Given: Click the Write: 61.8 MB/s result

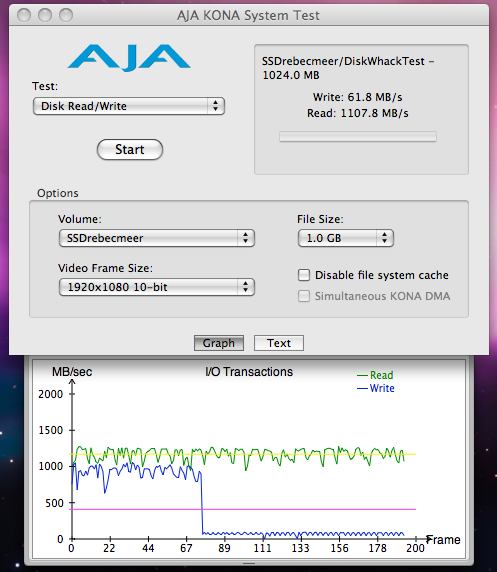Looking at the screenshot, I should (357, 97).
